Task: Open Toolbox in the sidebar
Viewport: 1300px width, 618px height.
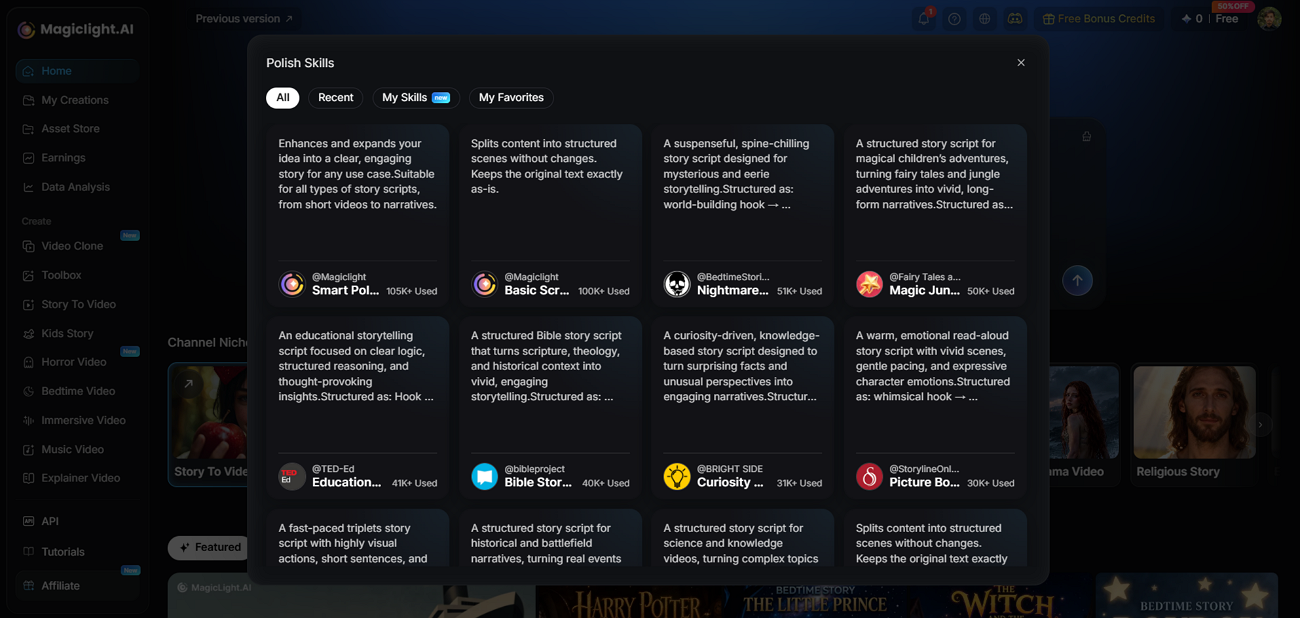Action: [x=77, y=275]
